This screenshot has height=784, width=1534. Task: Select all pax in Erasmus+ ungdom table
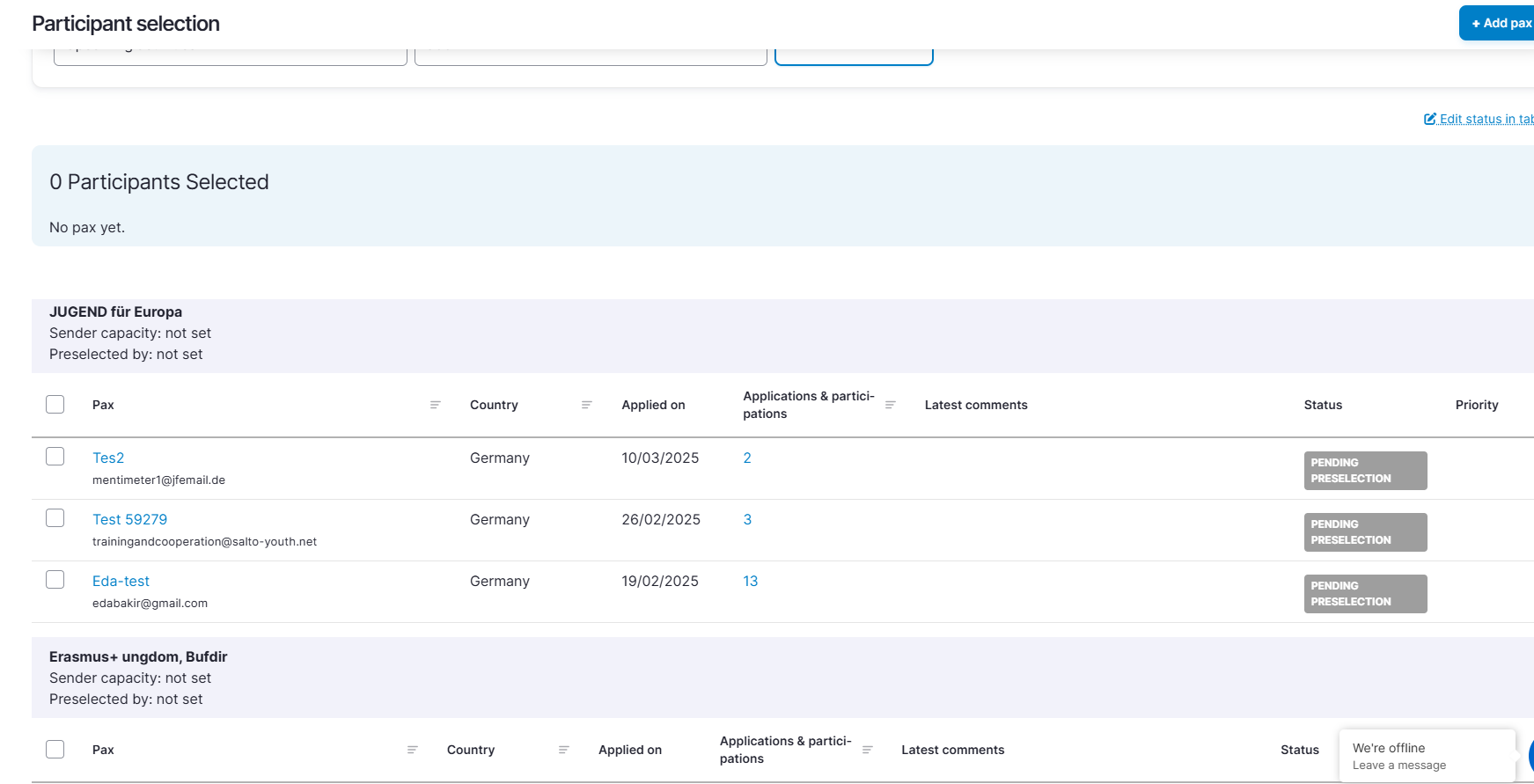(x=55, y=749)
